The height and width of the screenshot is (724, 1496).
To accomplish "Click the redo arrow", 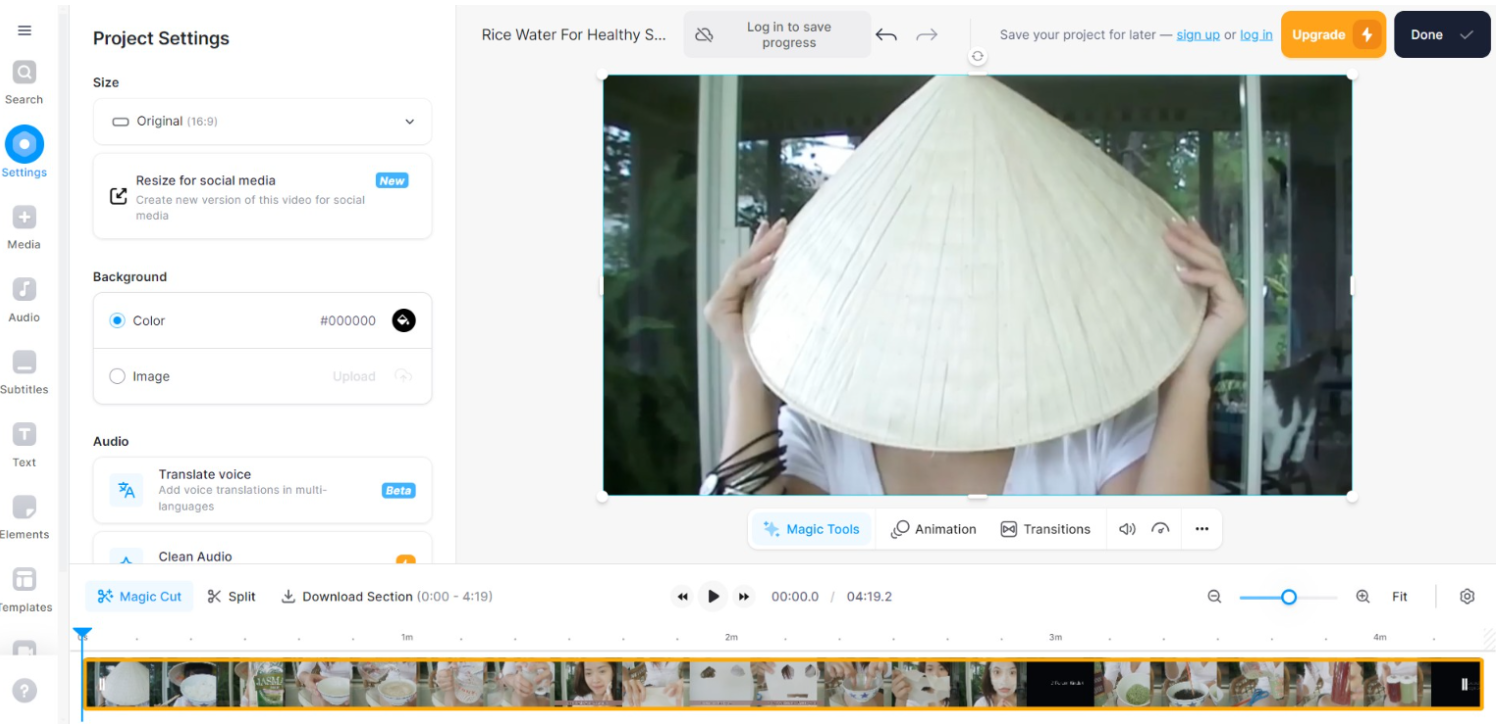I will click(927, 35).
